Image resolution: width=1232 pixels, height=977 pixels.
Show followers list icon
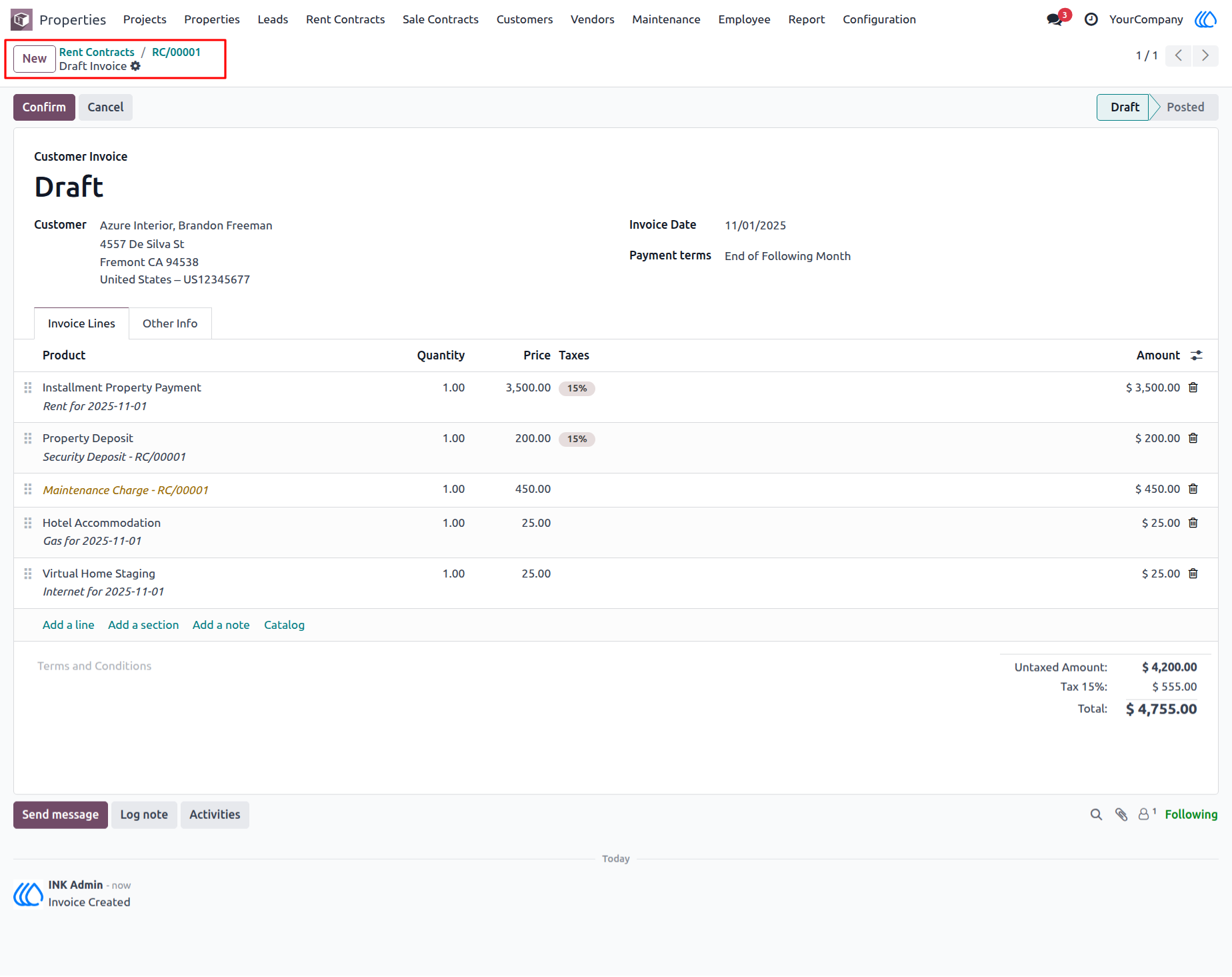tap(1147, 814)
